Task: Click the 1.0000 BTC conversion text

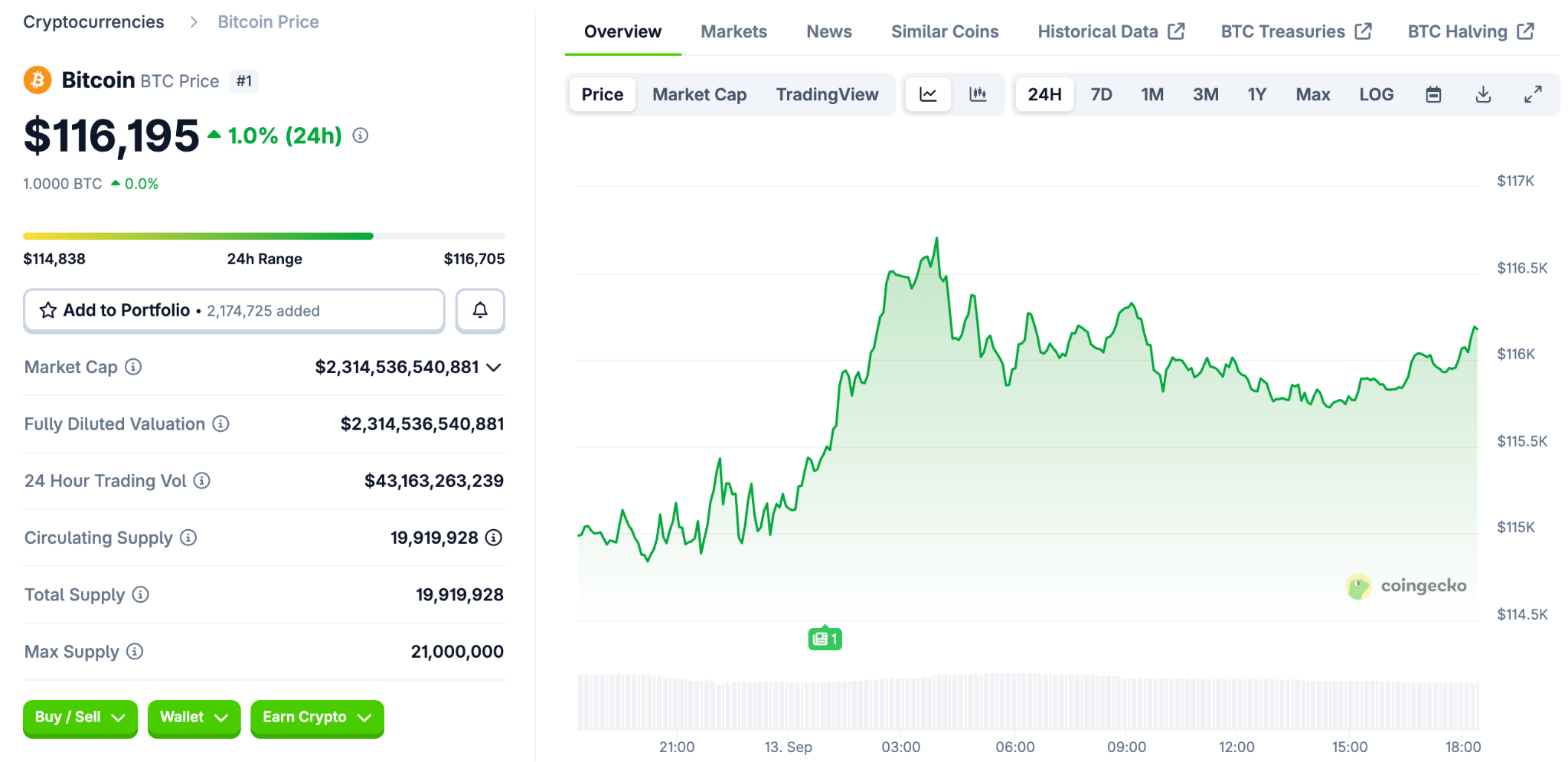Action: [63, 184]
